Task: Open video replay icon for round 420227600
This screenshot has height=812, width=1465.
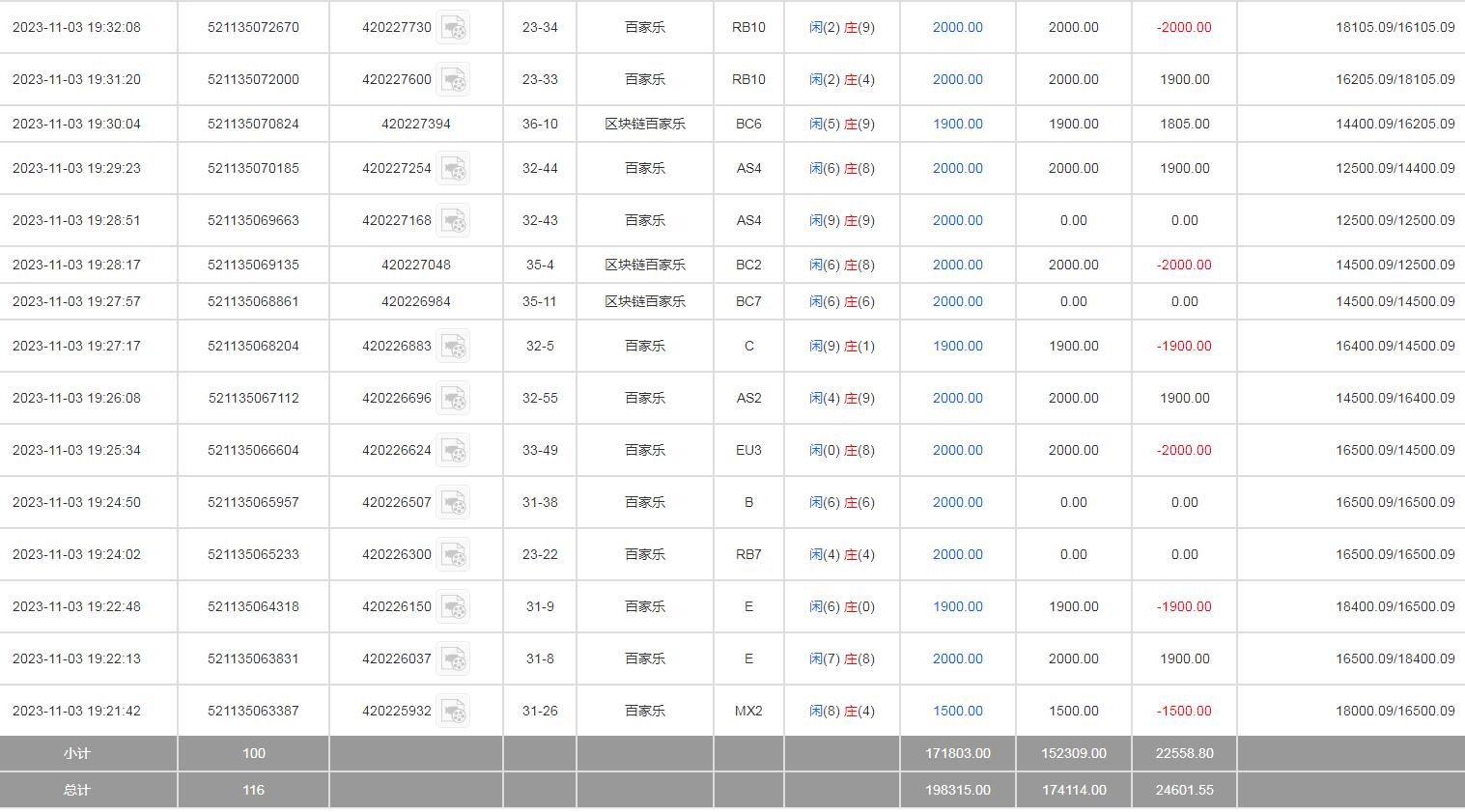Action: tap(453, 80)
